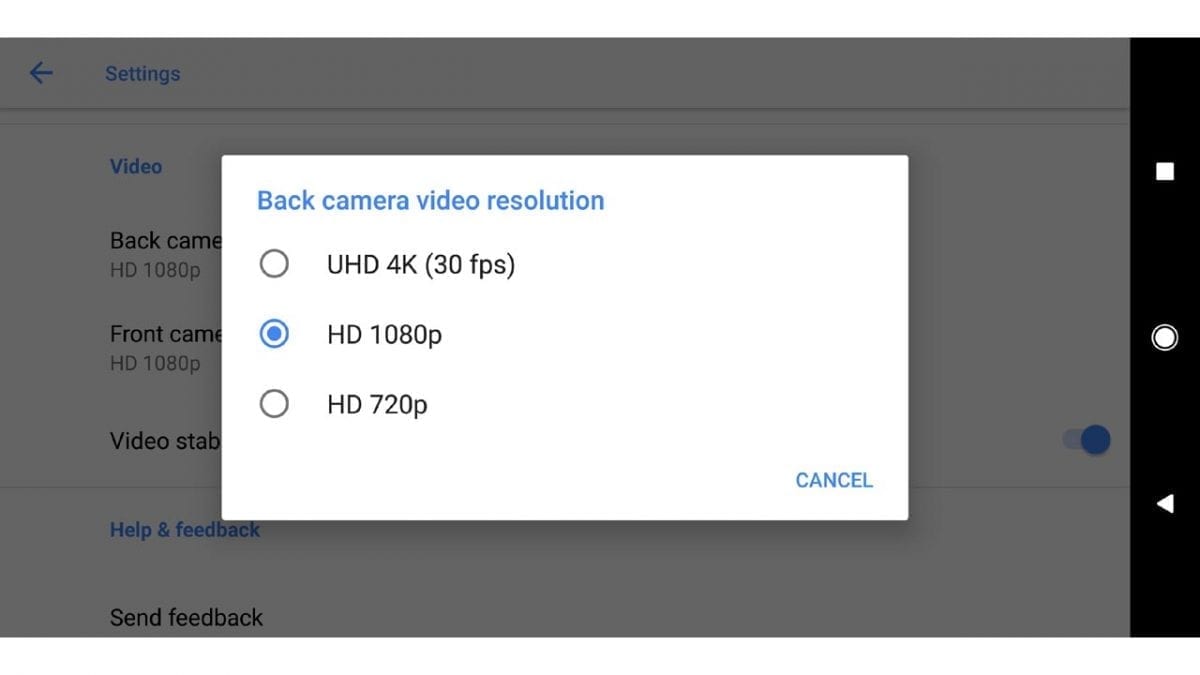
Task: Tap the Back camera video resolution title
Action: click(x=431, y=200)
